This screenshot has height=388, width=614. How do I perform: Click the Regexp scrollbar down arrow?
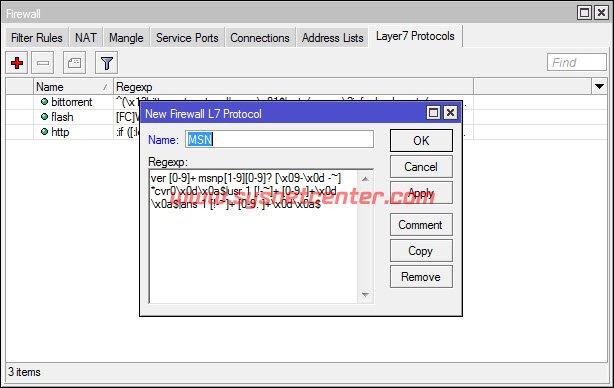(x=365, y=294)
